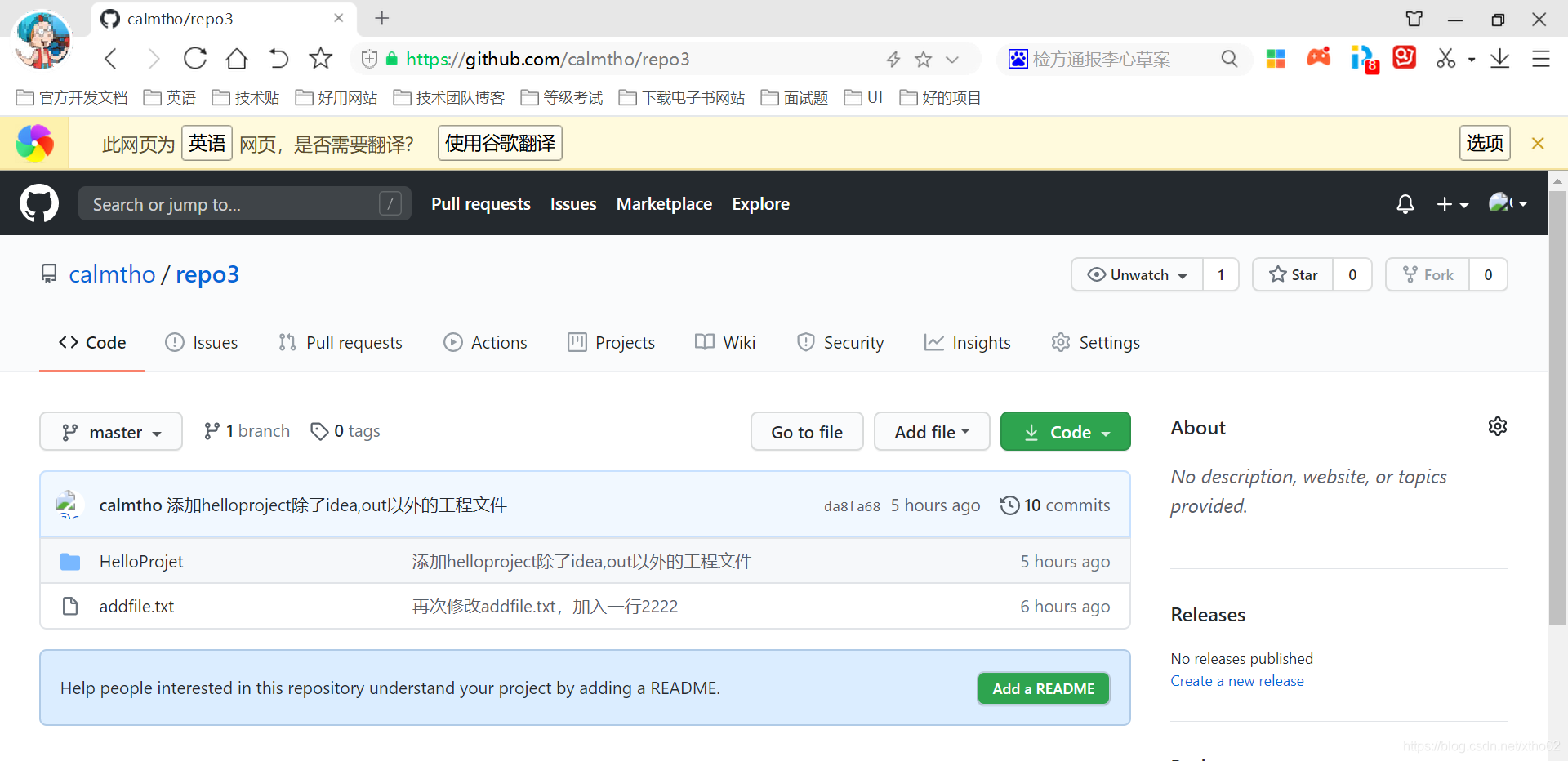This screenshot has width=1568, height=761.
Task: Fork the repository
Action: click(1428, 275)
